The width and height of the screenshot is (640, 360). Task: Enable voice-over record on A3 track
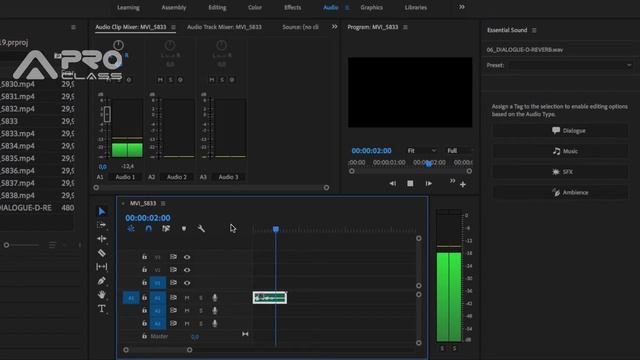(215, 324)
